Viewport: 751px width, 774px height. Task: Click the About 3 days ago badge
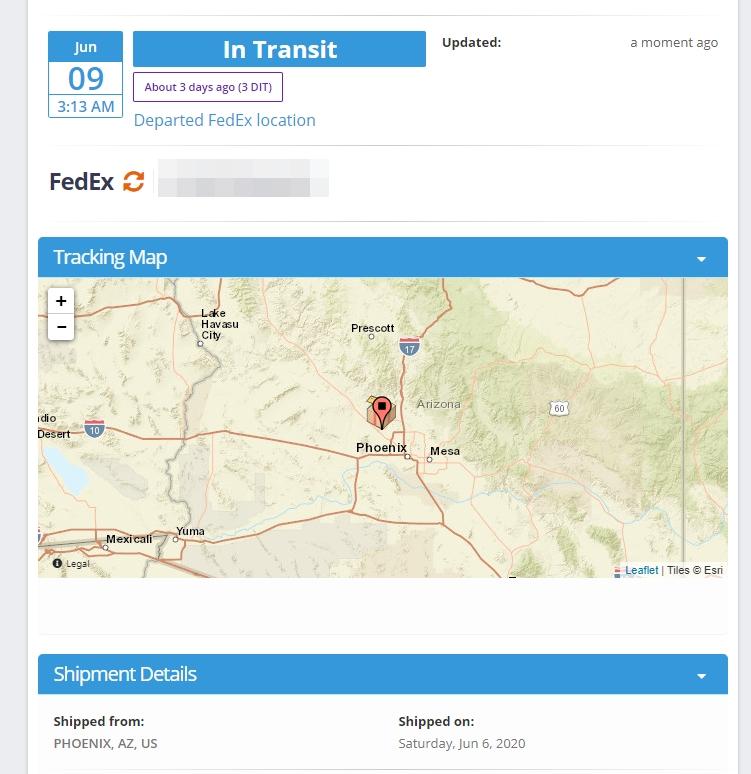208,87
